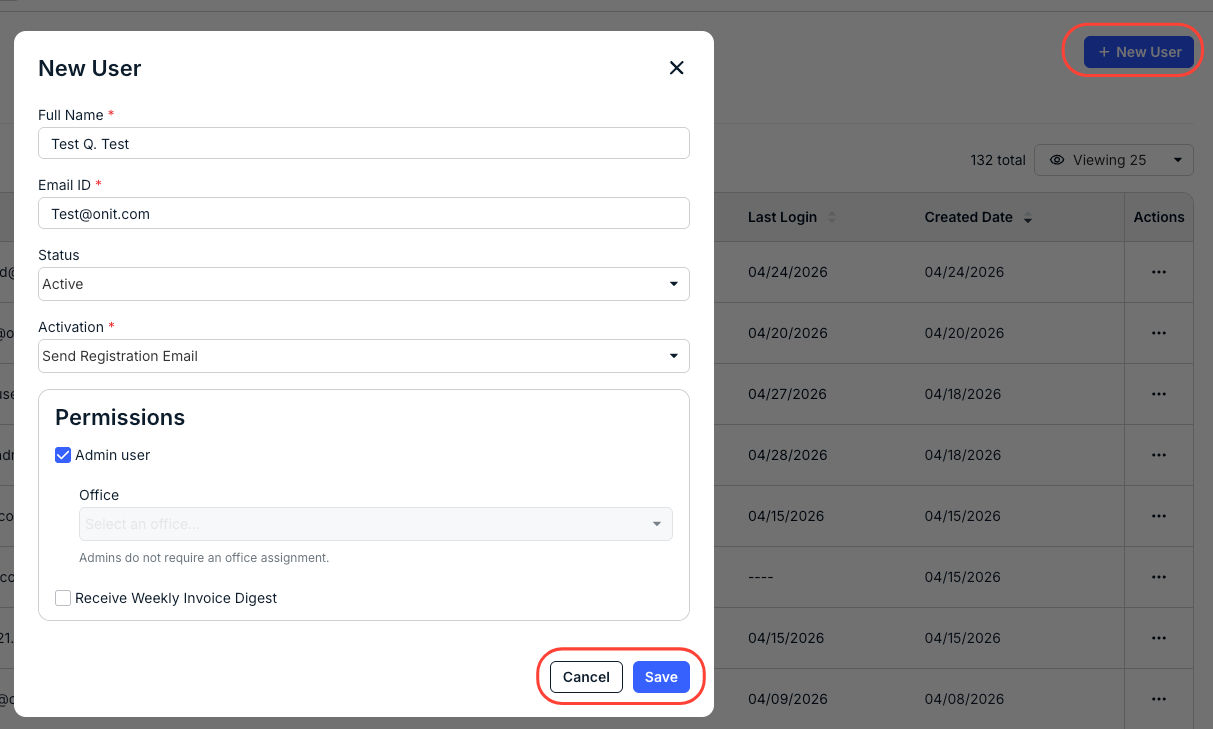Open actions menu for 04/20/2026 created row
Screen dimensions: 1213x729
pyautogui.click(x=1159, y=333)
